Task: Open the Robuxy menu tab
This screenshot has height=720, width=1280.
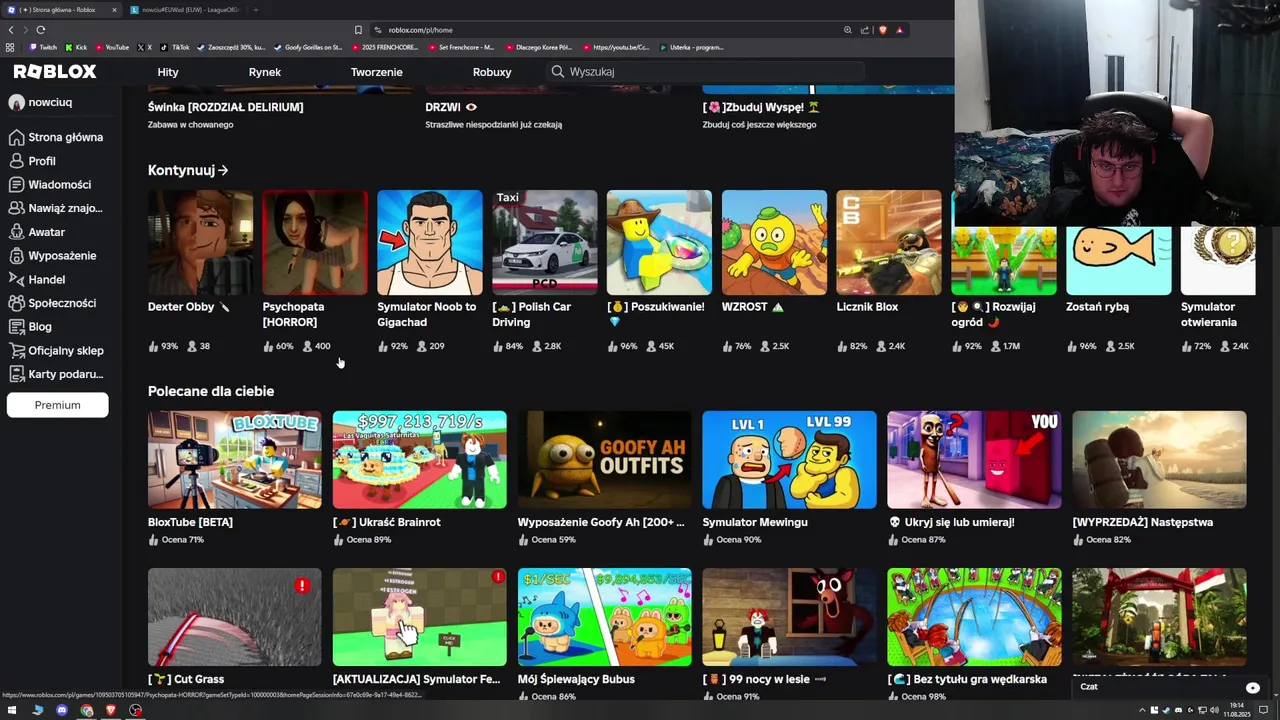Action: (492, 72)
